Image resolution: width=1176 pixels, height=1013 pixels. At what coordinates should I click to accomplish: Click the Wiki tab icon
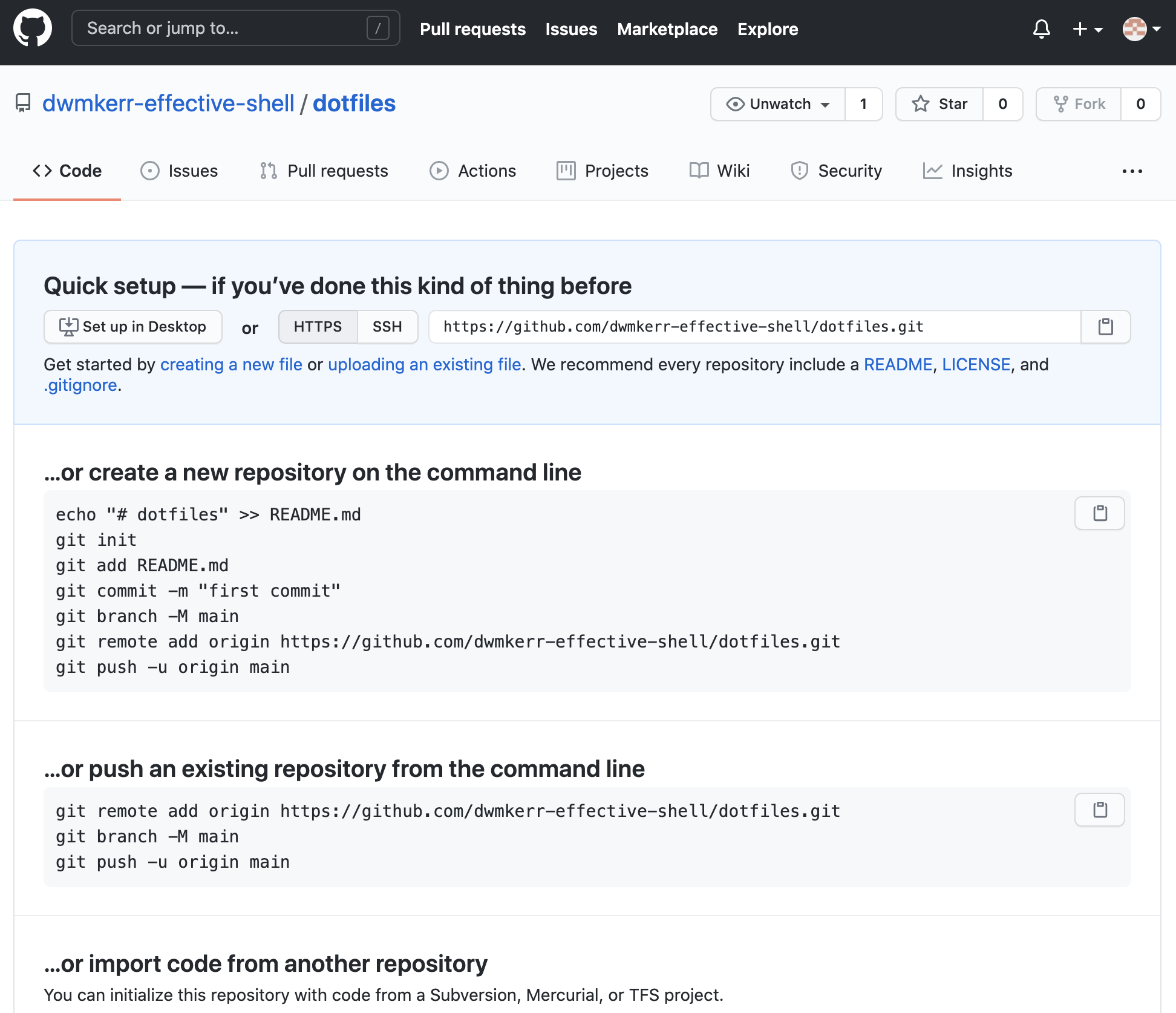pos(698,170)
